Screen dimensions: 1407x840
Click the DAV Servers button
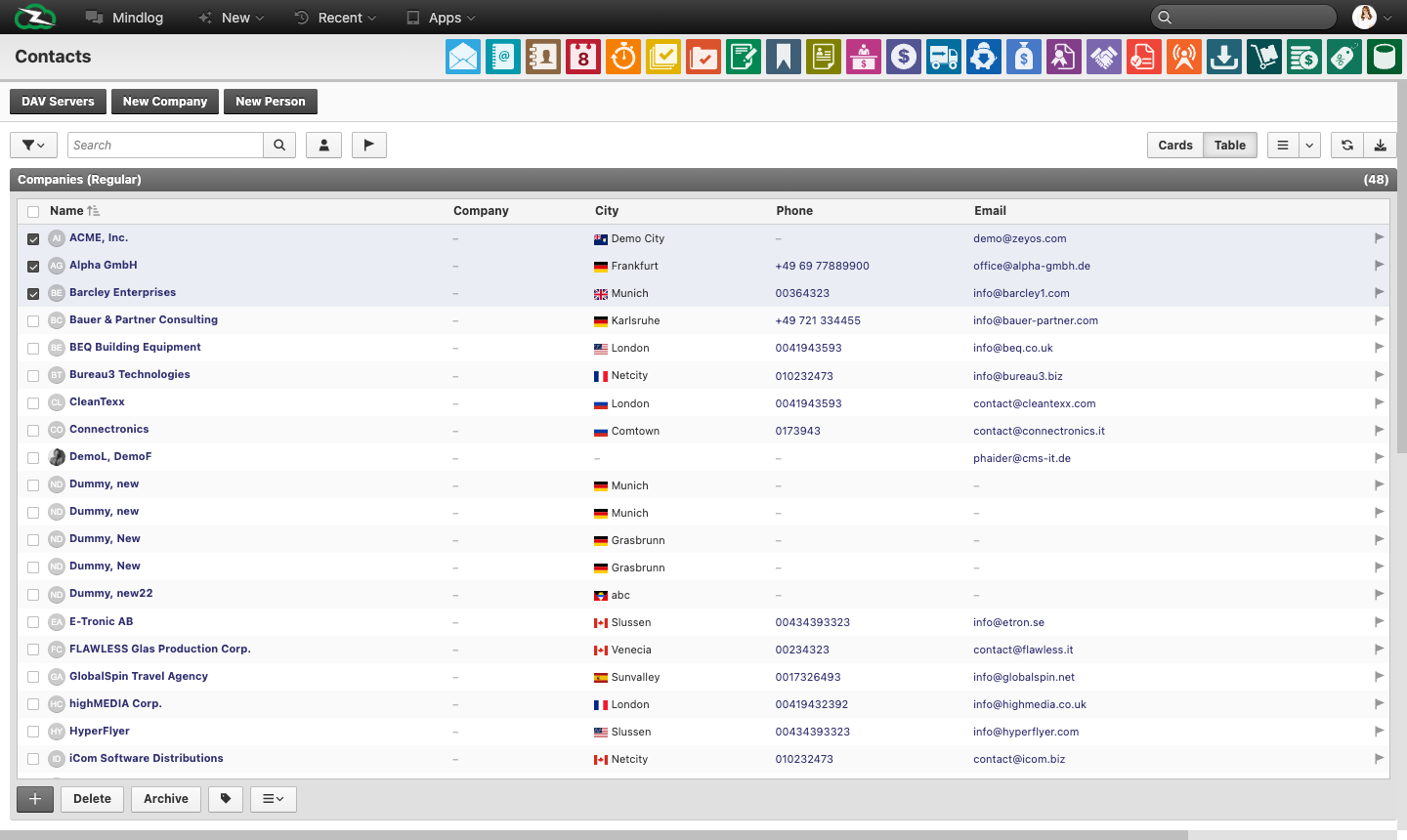[58, 102]
